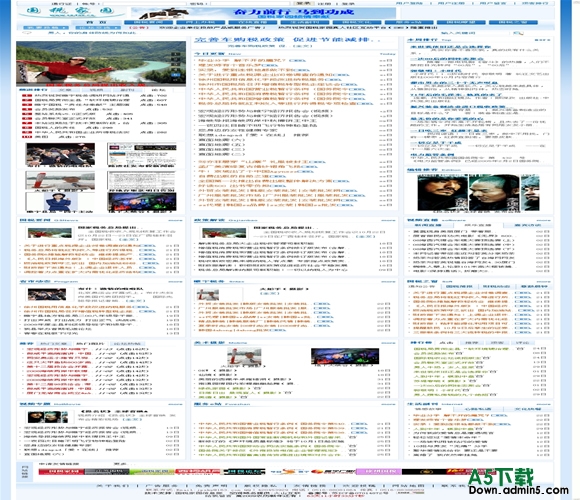Select the '首页' home navigation tab
This screenshot has height=500, width=580.
(x=96, y=23)
